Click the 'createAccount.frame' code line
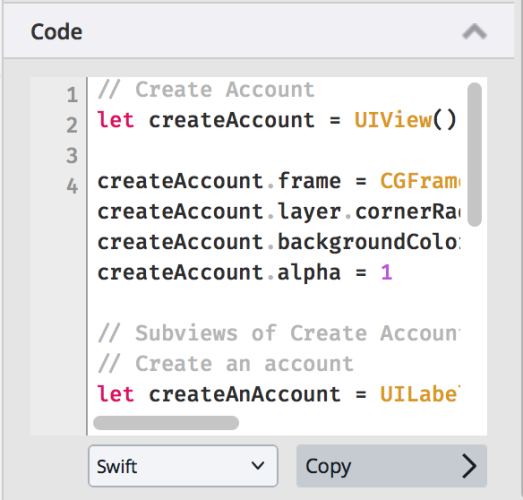 click(x=279, y=181)
